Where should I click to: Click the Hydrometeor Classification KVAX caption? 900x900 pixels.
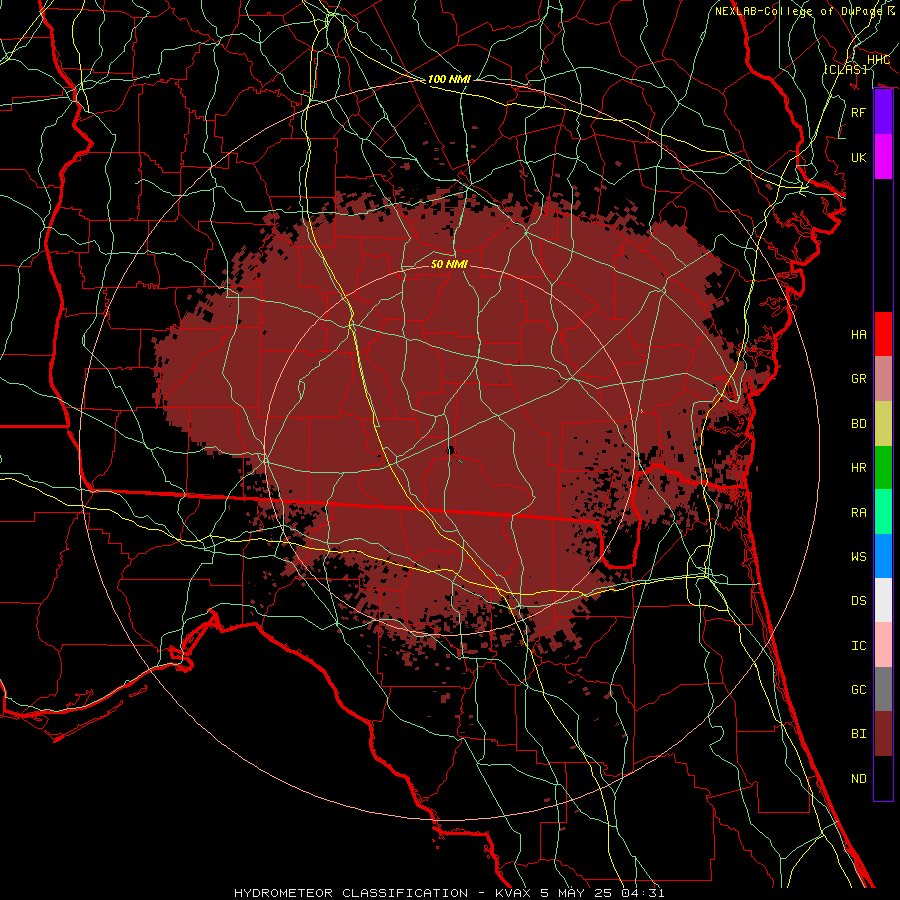[x=449, y=893]
